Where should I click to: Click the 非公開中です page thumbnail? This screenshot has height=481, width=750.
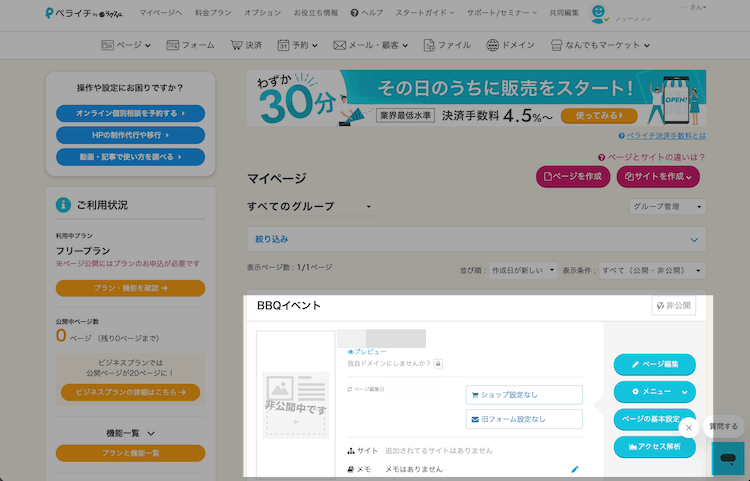click(x=296, y=405)
